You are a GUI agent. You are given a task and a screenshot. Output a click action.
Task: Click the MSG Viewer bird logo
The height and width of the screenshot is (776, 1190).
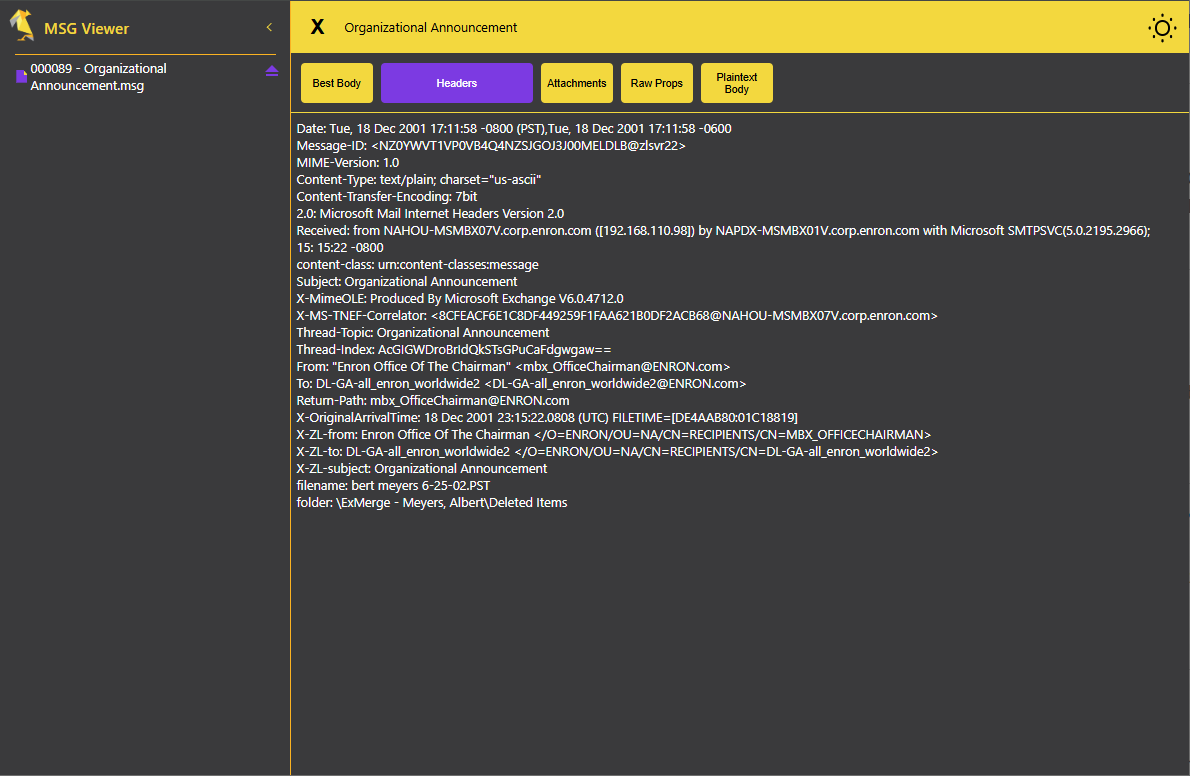pyautogui.click(x=22, y=27)
